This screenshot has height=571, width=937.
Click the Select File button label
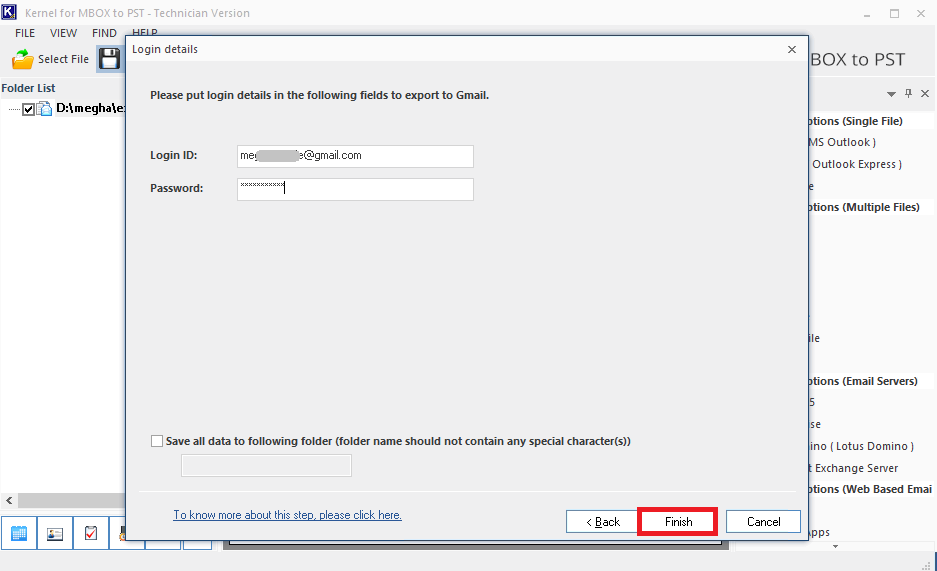click(x=63, y=59)
